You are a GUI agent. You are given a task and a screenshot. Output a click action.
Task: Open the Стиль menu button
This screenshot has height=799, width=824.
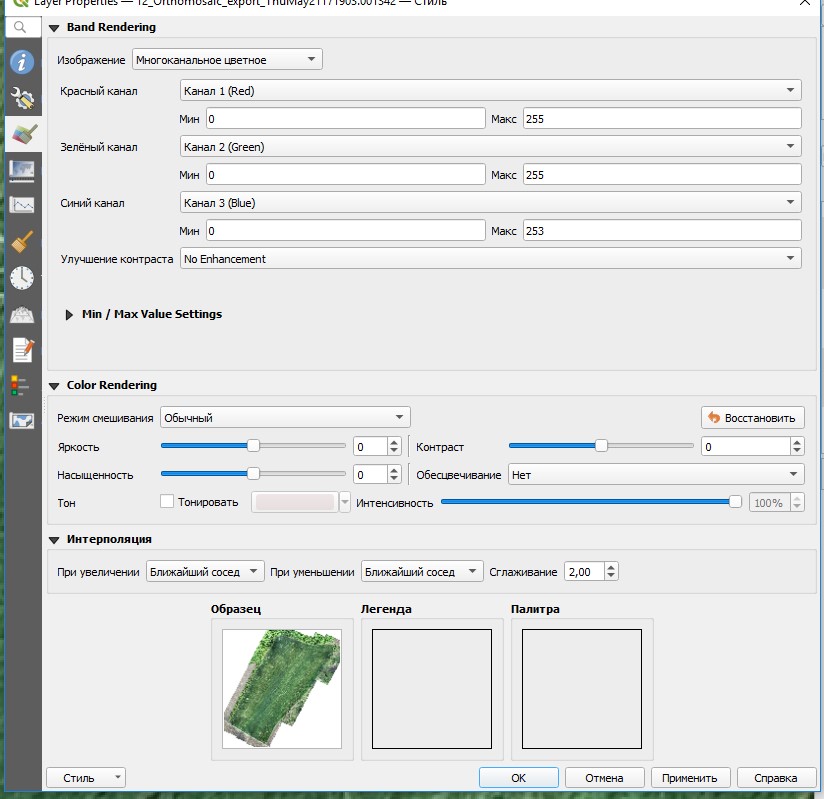(86, 778)
